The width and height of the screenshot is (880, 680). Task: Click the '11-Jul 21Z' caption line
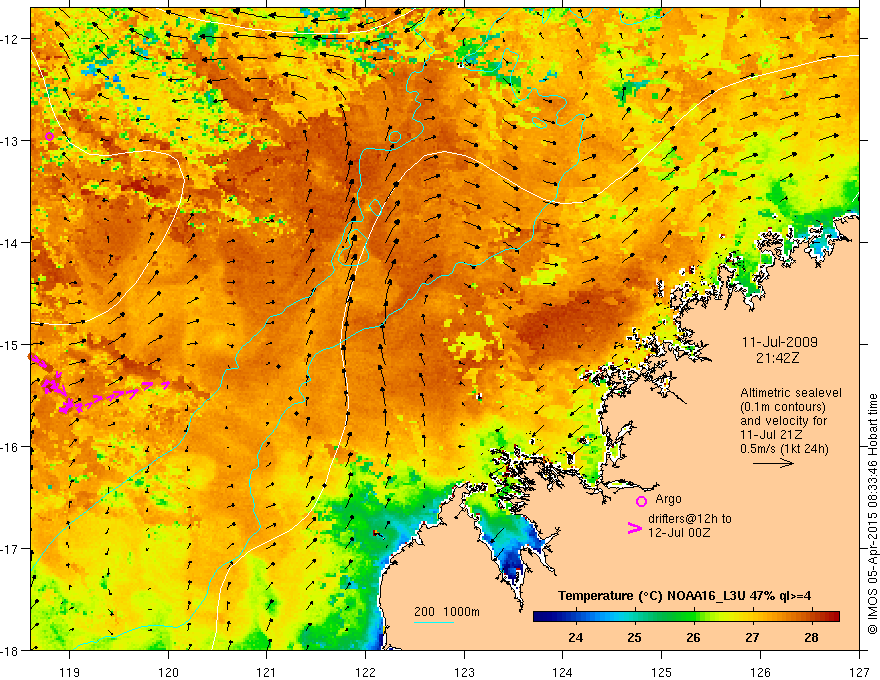tap(771, 434)
